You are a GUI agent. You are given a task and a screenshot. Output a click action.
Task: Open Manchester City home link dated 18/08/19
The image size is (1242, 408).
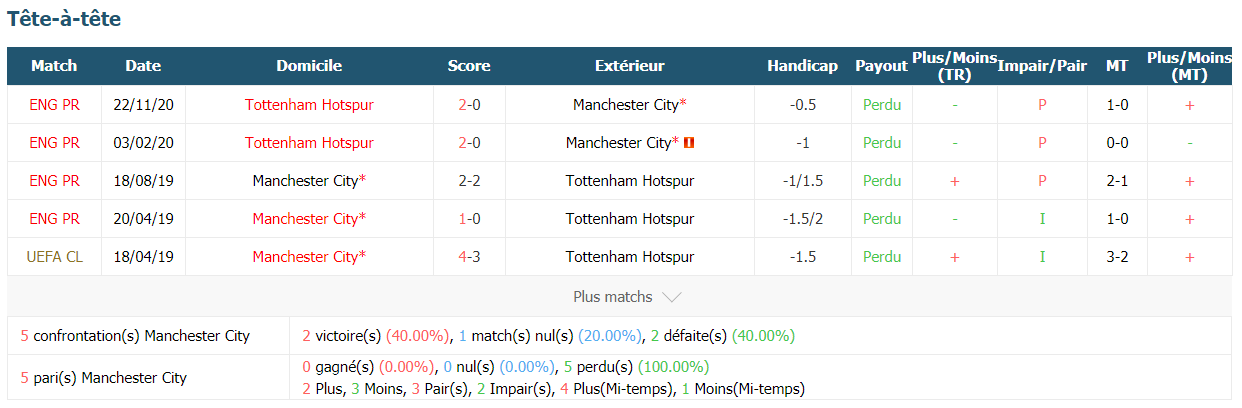pyautogui.click(x=309, y=181)
